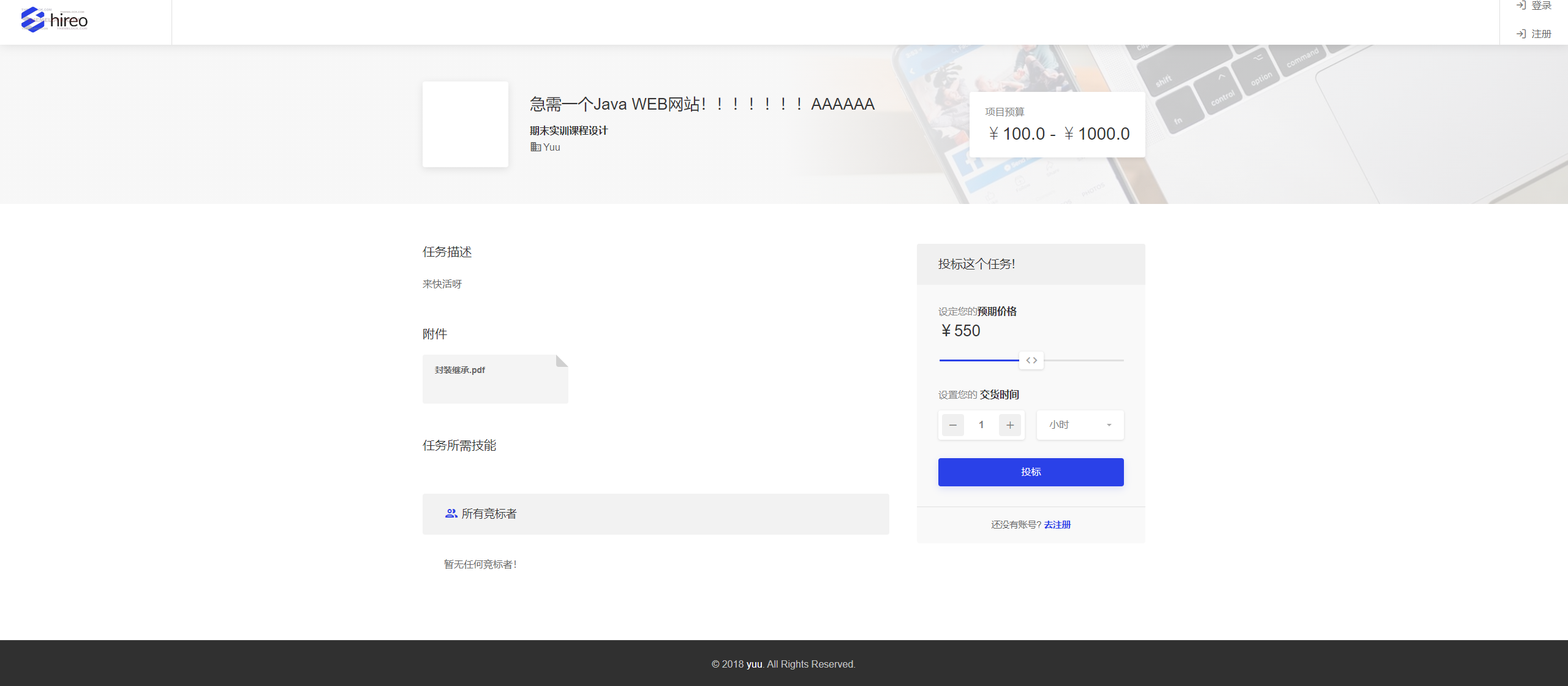Follow the 去注册 link
This screenshot has width=1568, height=686.
[1057, 524]
